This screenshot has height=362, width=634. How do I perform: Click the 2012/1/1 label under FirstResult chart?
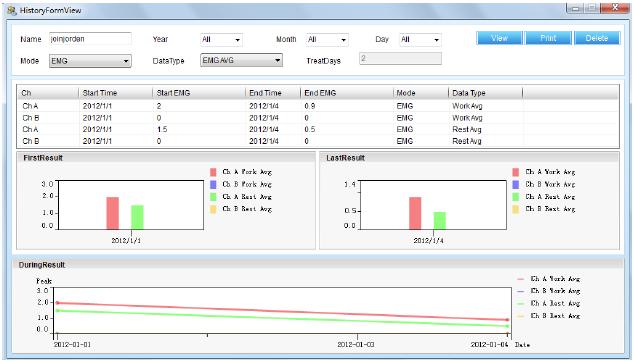[127, 241]
